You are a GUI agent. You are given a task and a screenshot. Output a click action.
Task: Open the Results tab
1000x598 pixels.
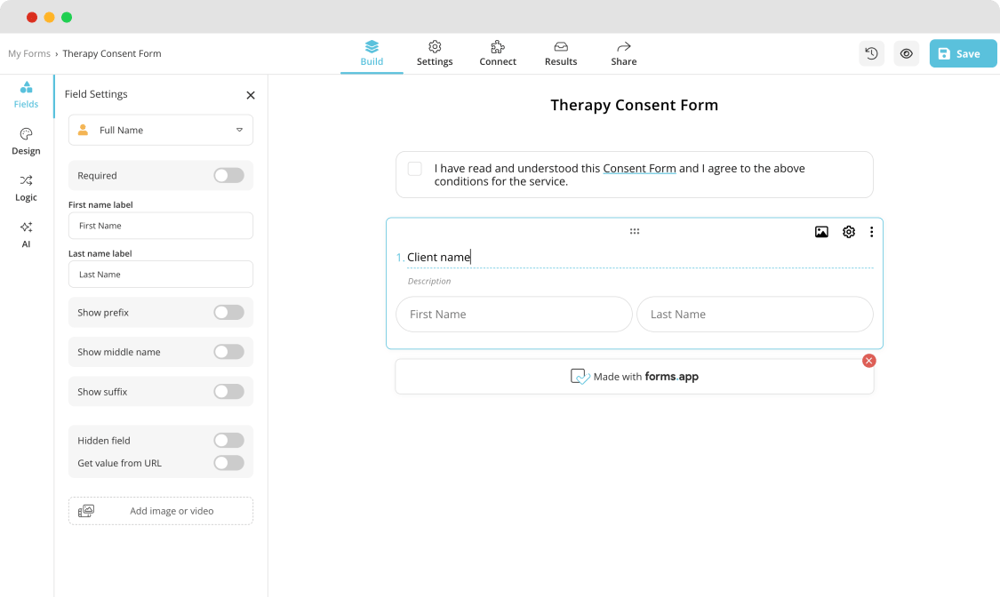pos(560,53)
